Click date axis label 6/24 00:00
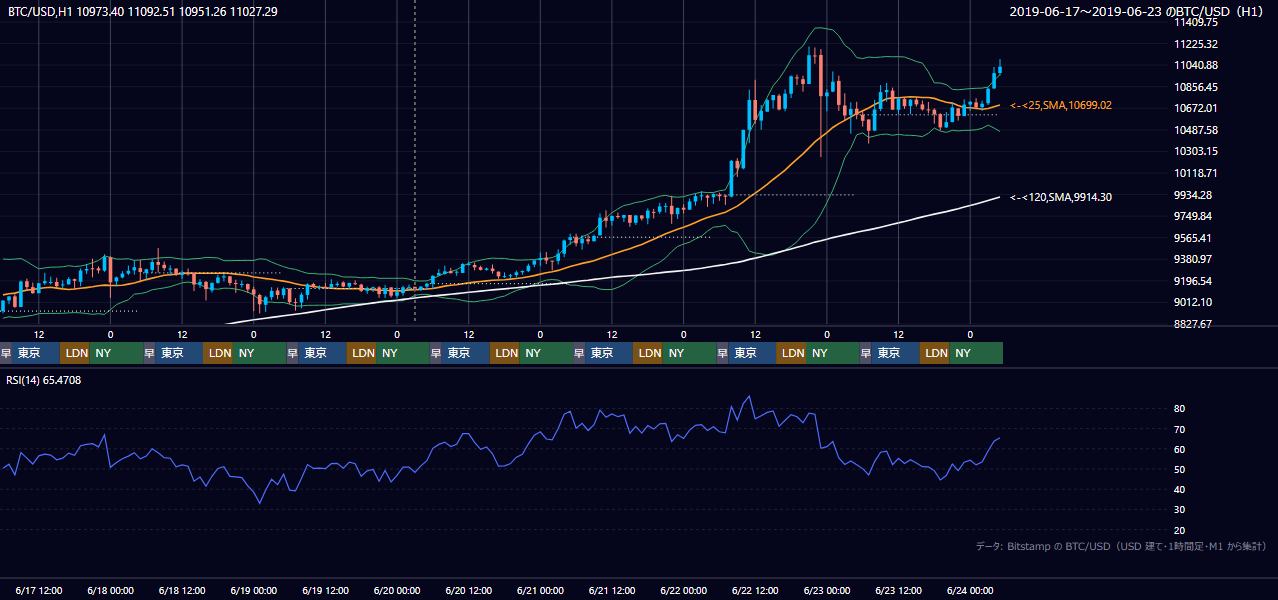The image size is (1278, 600). point(970,590)
